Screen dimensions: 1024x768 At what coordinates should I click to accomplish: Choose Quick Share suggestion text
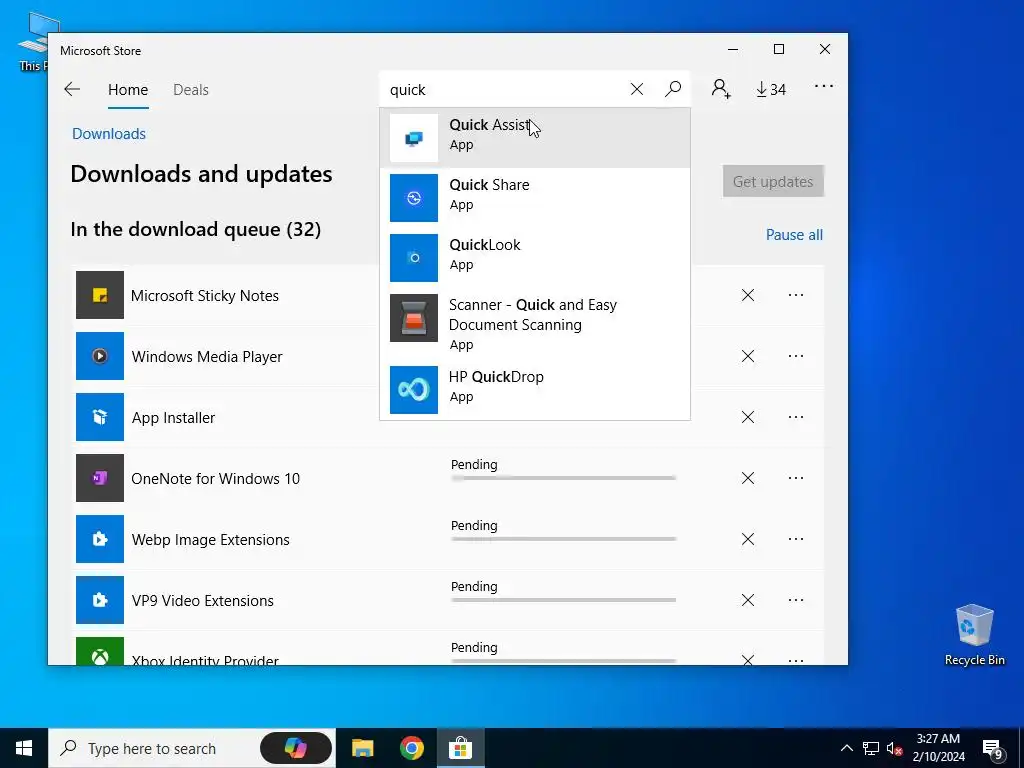pos(489,185)
